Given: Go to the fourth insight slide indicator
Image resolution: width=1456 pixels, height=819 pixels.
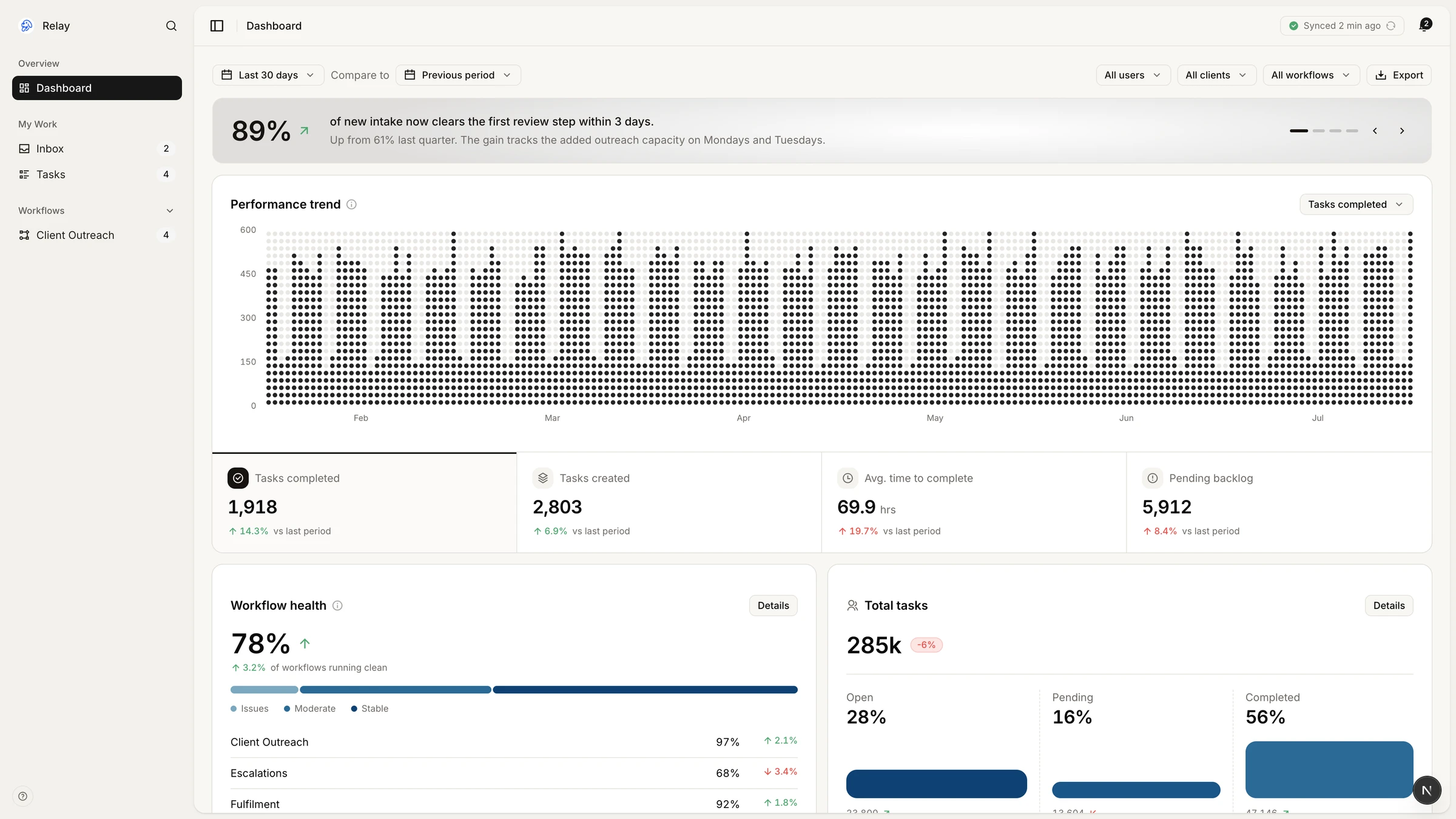Looking at the screenshot, I should [x=1352, y=131].
